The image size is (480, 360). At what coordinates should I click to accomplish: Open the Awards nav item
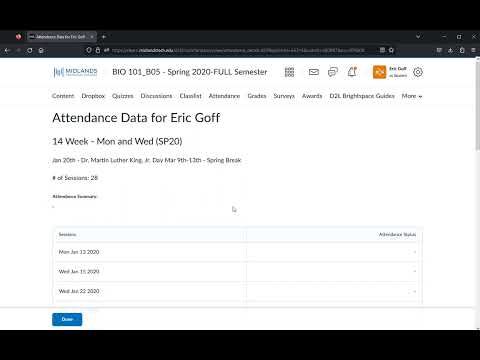click(x=312, y=96)
